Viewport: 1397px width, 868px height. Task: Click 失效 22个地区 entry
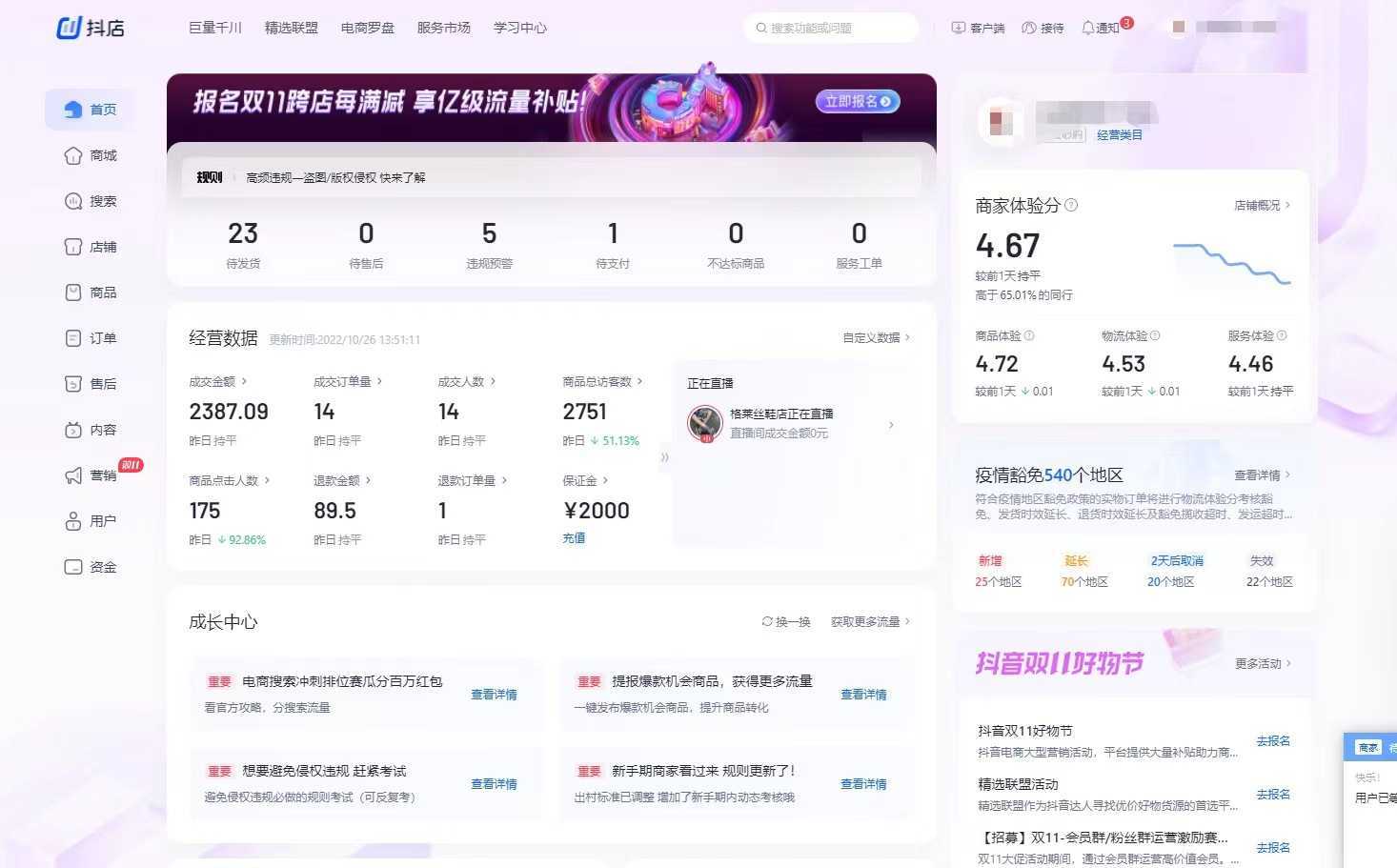(1269, 571)
